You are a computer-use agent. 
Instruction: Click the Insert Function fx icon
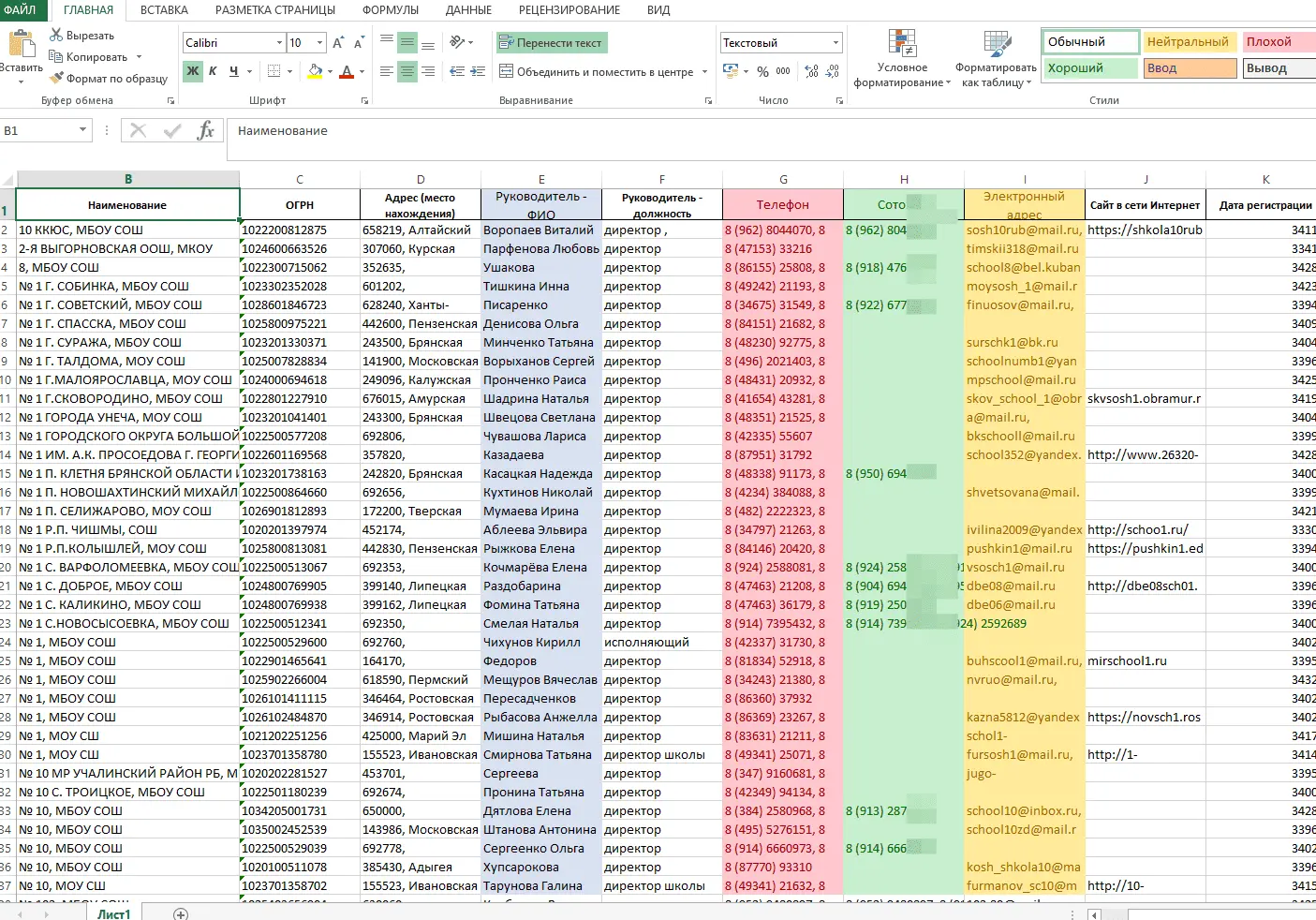click(206, 131)
